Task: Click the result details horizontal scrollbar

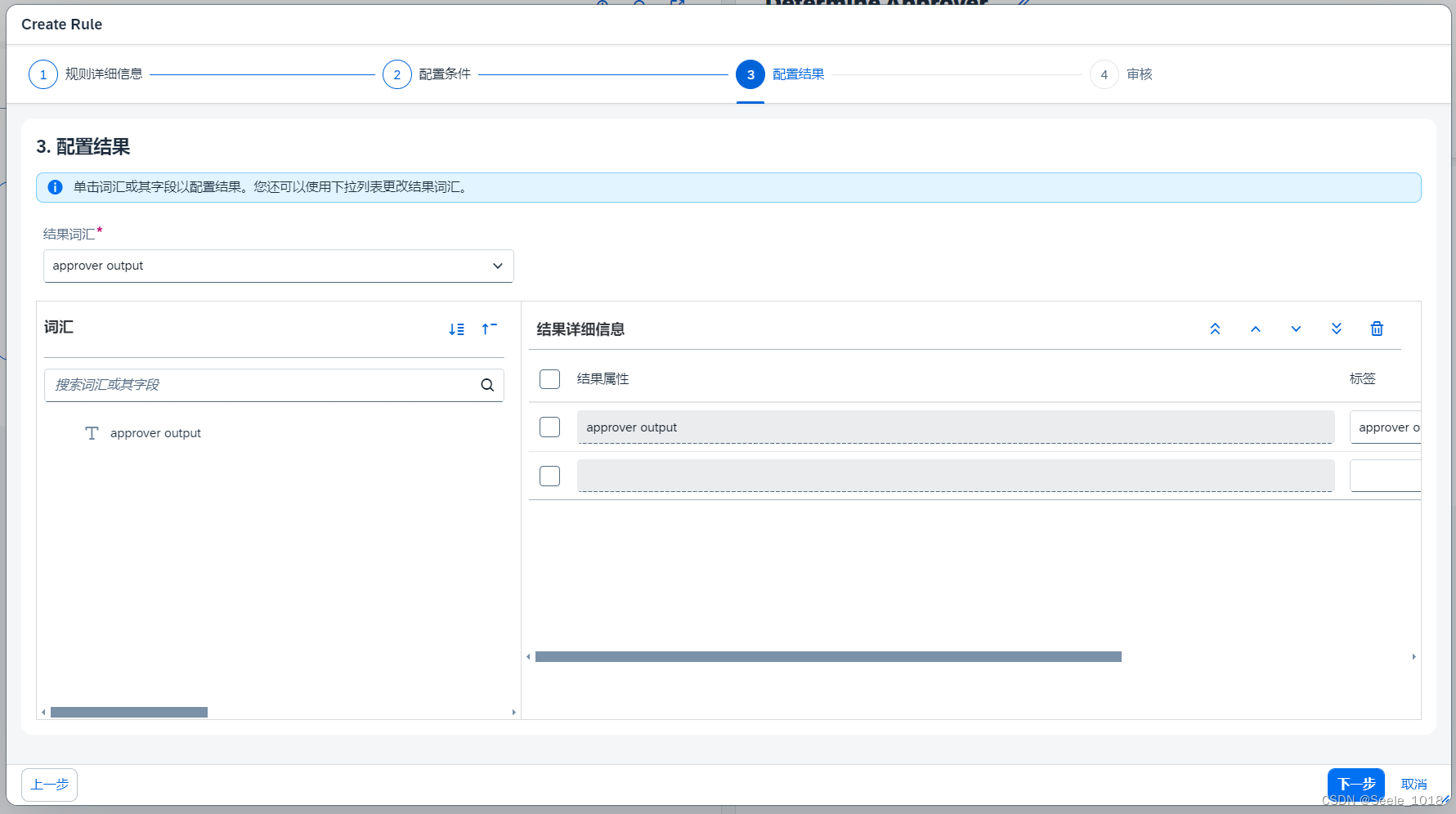Action: pos(828,657)
